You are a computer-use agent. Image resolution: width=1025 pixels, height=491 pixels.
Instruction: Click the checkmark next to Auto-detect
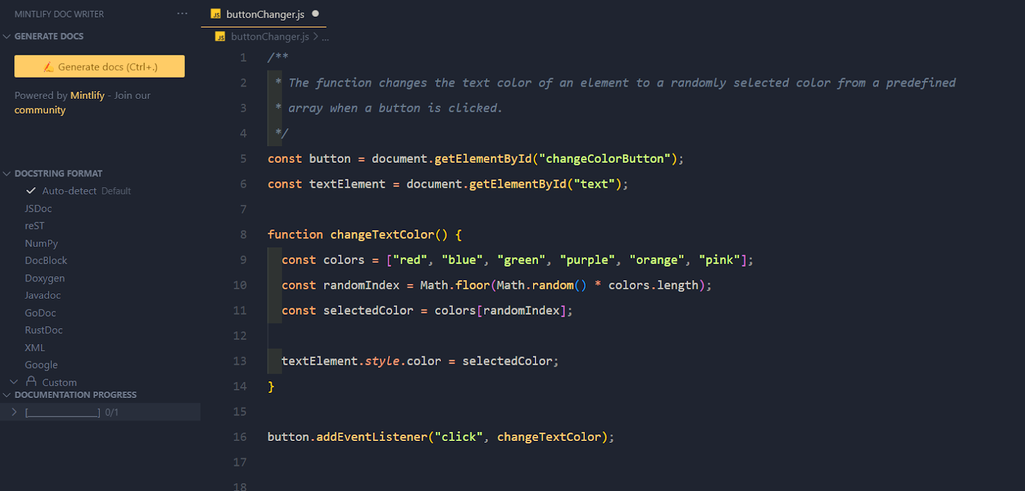click(31, 191)
